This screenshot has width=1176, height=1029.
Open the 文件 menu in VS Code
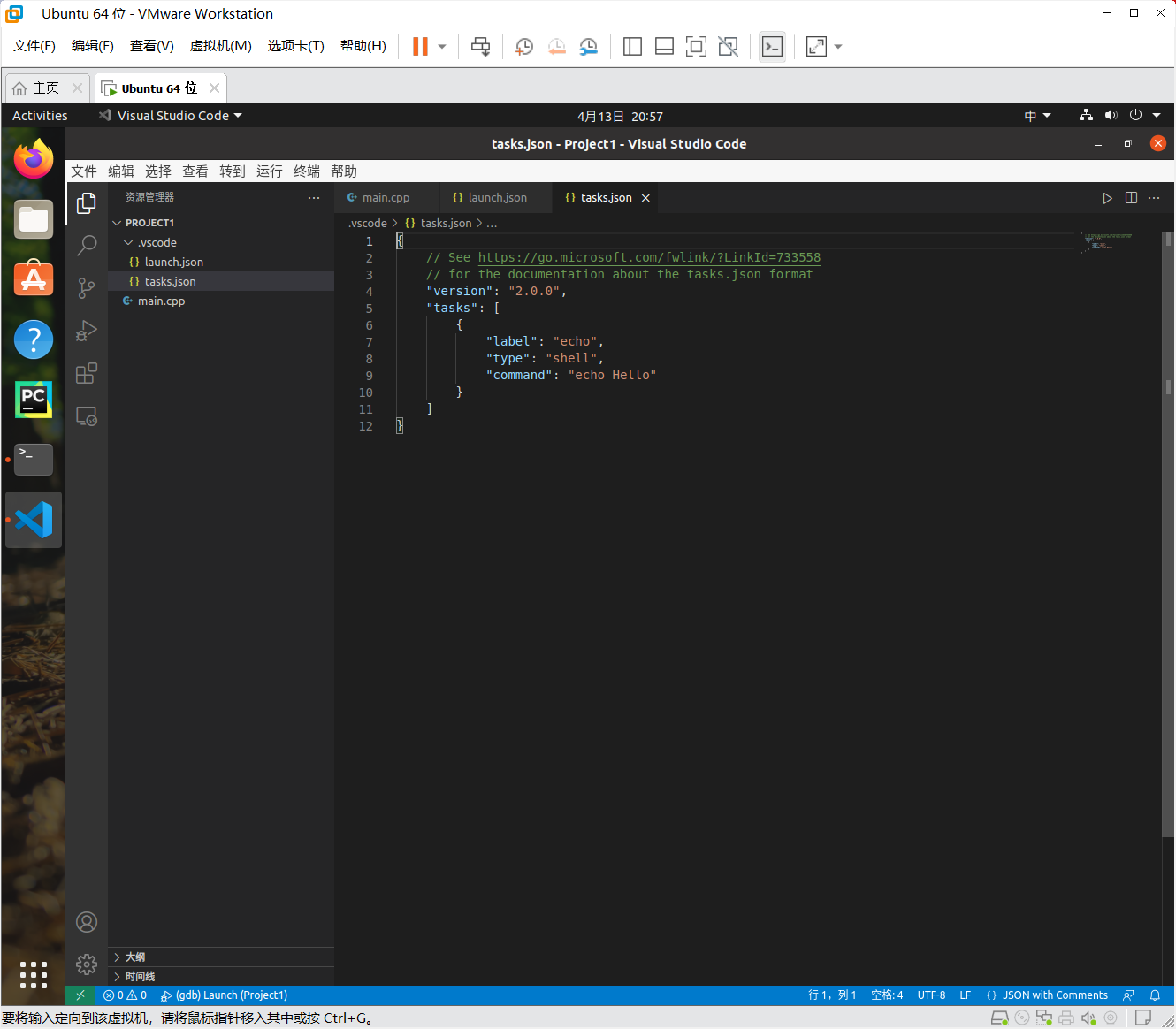pyautogui.click(x=84, y=171)
